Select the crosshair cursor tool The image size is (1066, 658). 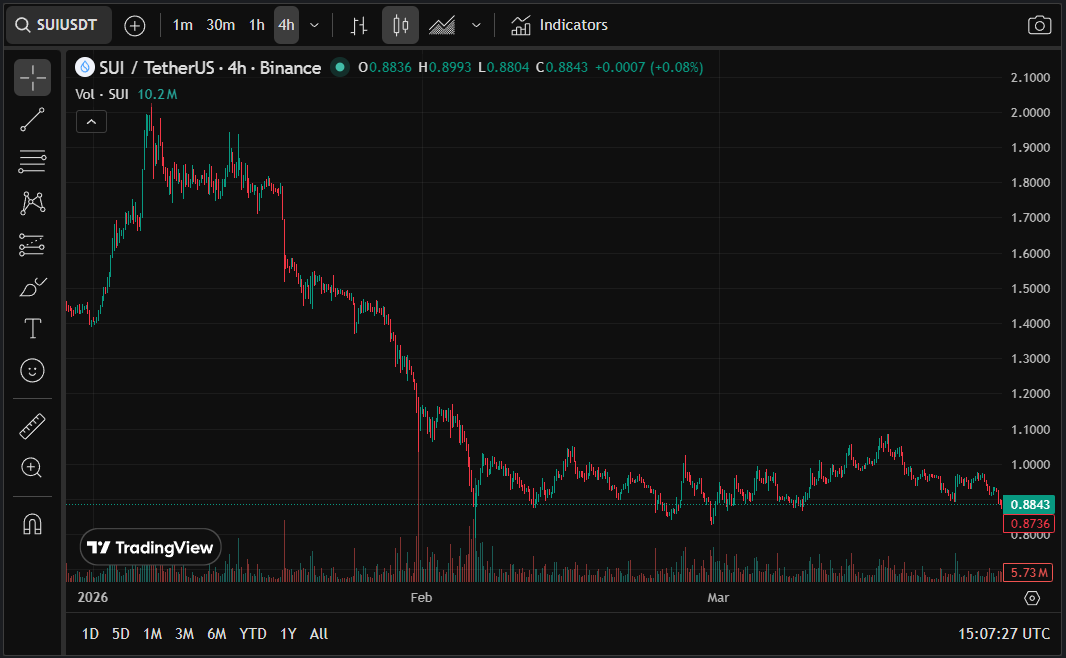tap(32, 77)
